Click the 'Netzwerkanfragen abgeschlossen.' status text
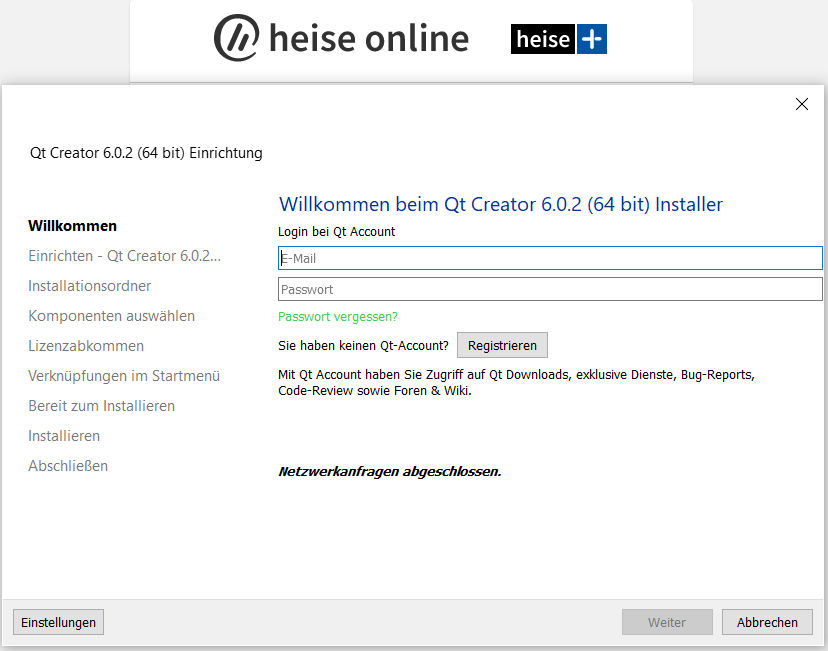 coord(390,471)
